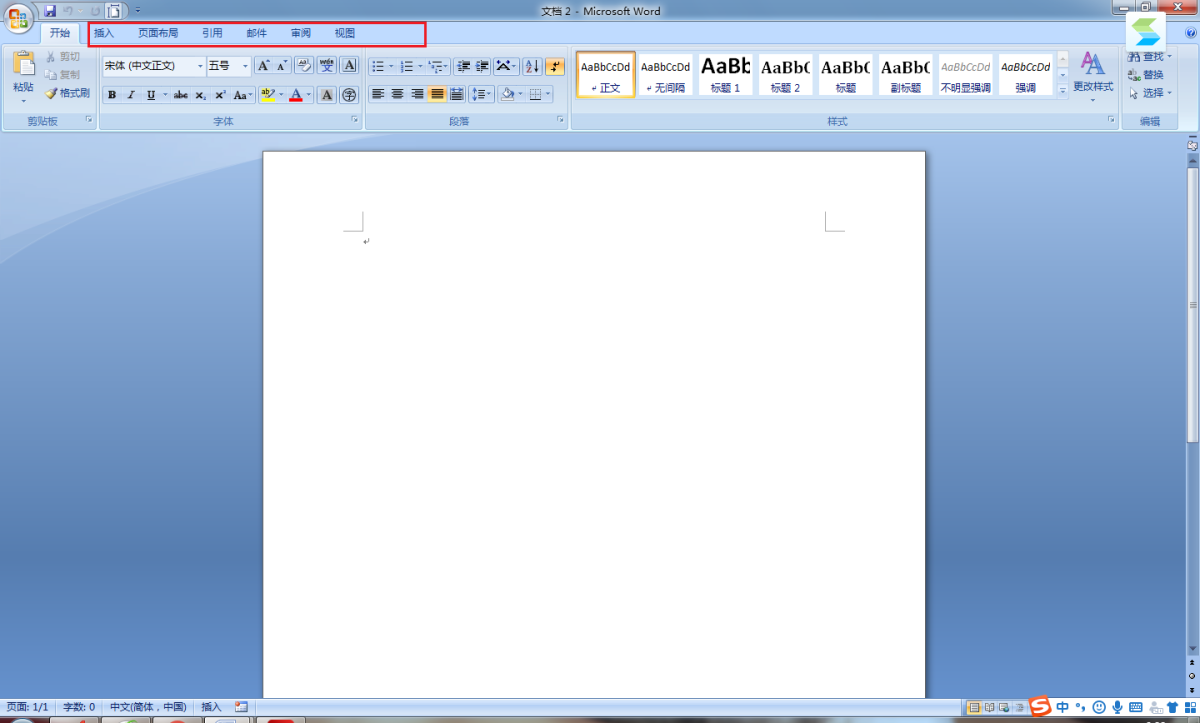Apply strikethrough with the abc icon
The height and width of the screenshot is (723, 1200).
180,95
